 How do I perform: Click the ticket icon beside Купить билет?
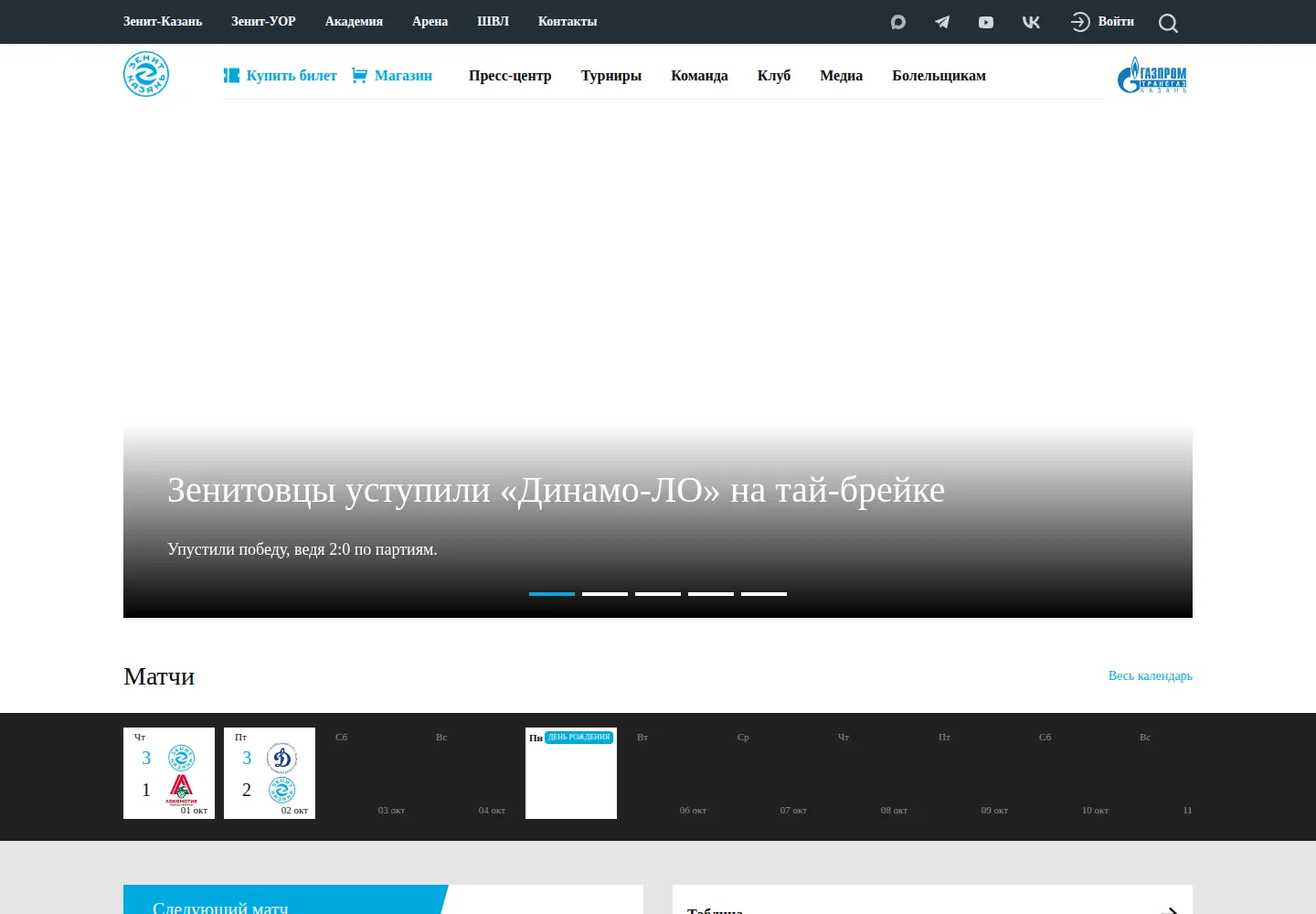[x=231, y=75]
